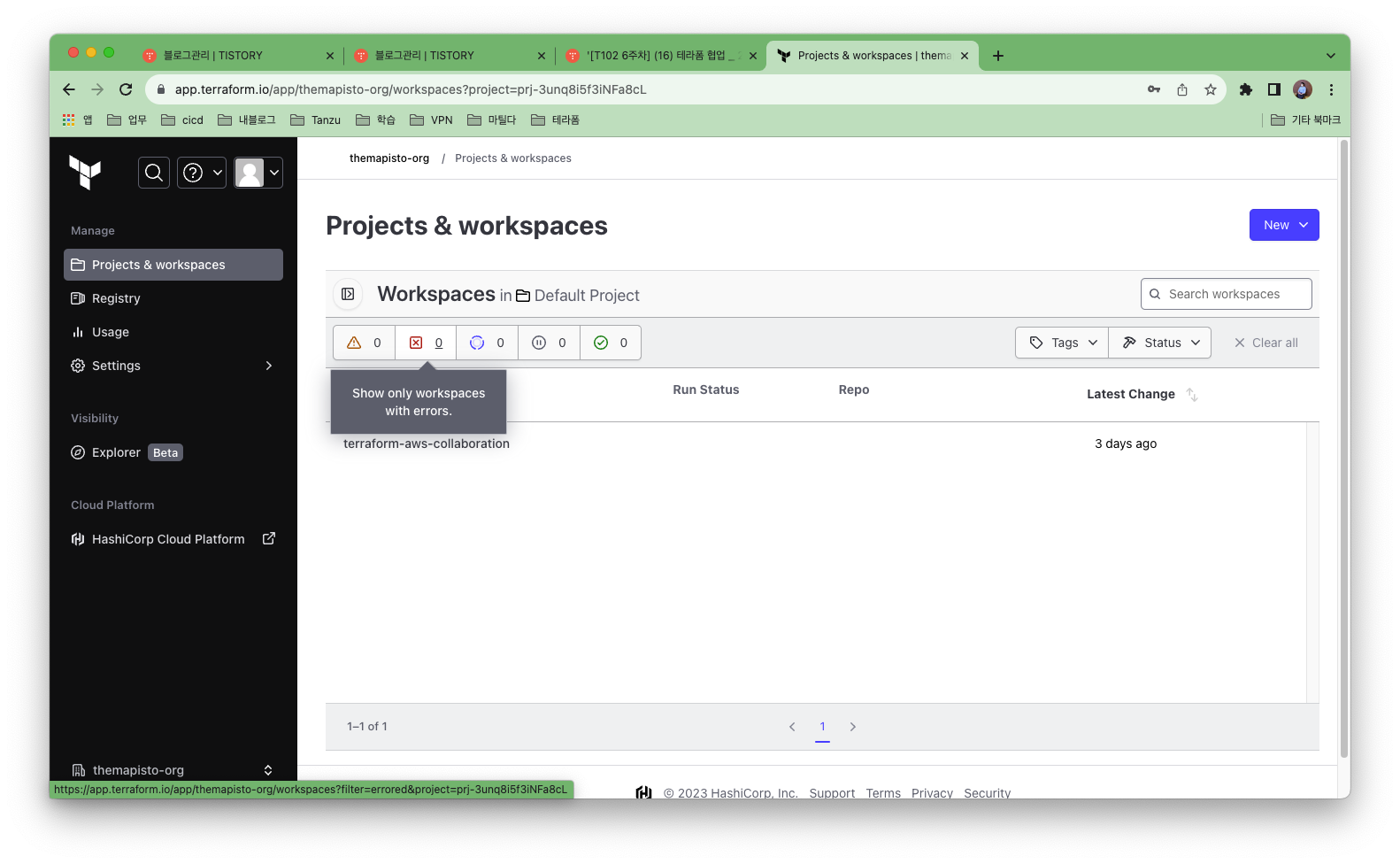Click the themapisto-org breadcrumb link

coord(389,158)
